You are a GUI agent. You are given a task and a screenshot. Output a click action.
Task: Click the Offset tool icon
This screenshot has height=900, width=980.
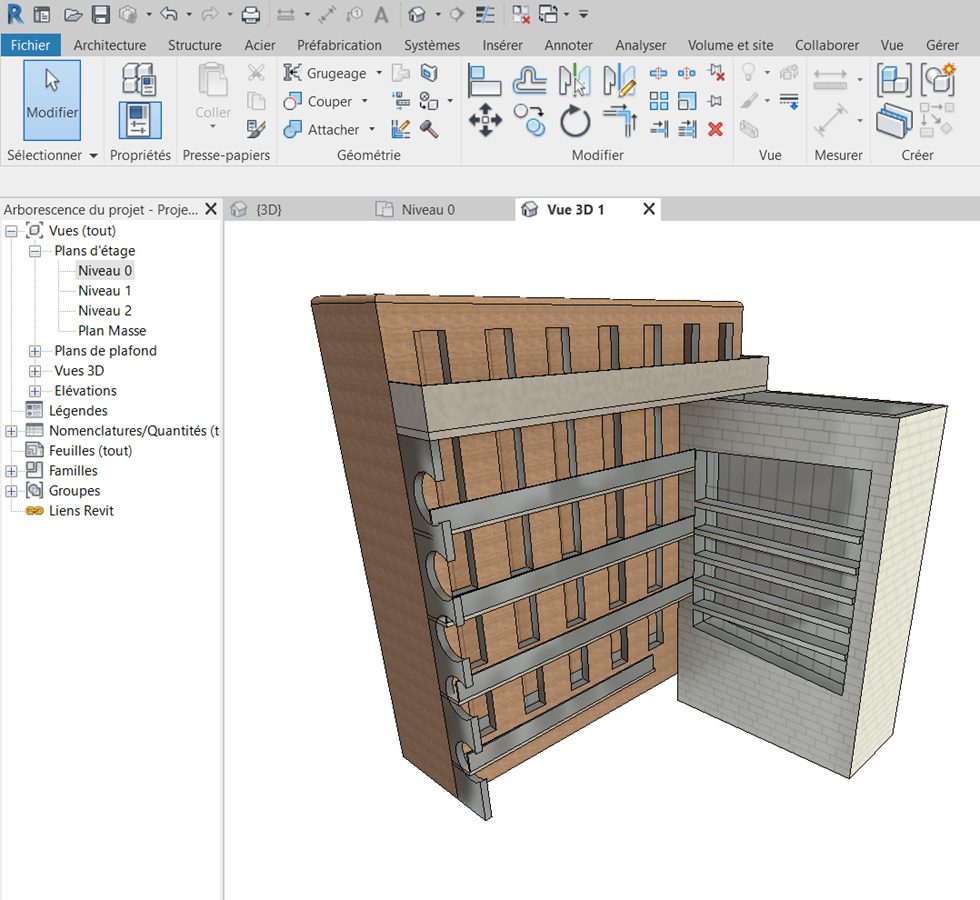(530, 80)
